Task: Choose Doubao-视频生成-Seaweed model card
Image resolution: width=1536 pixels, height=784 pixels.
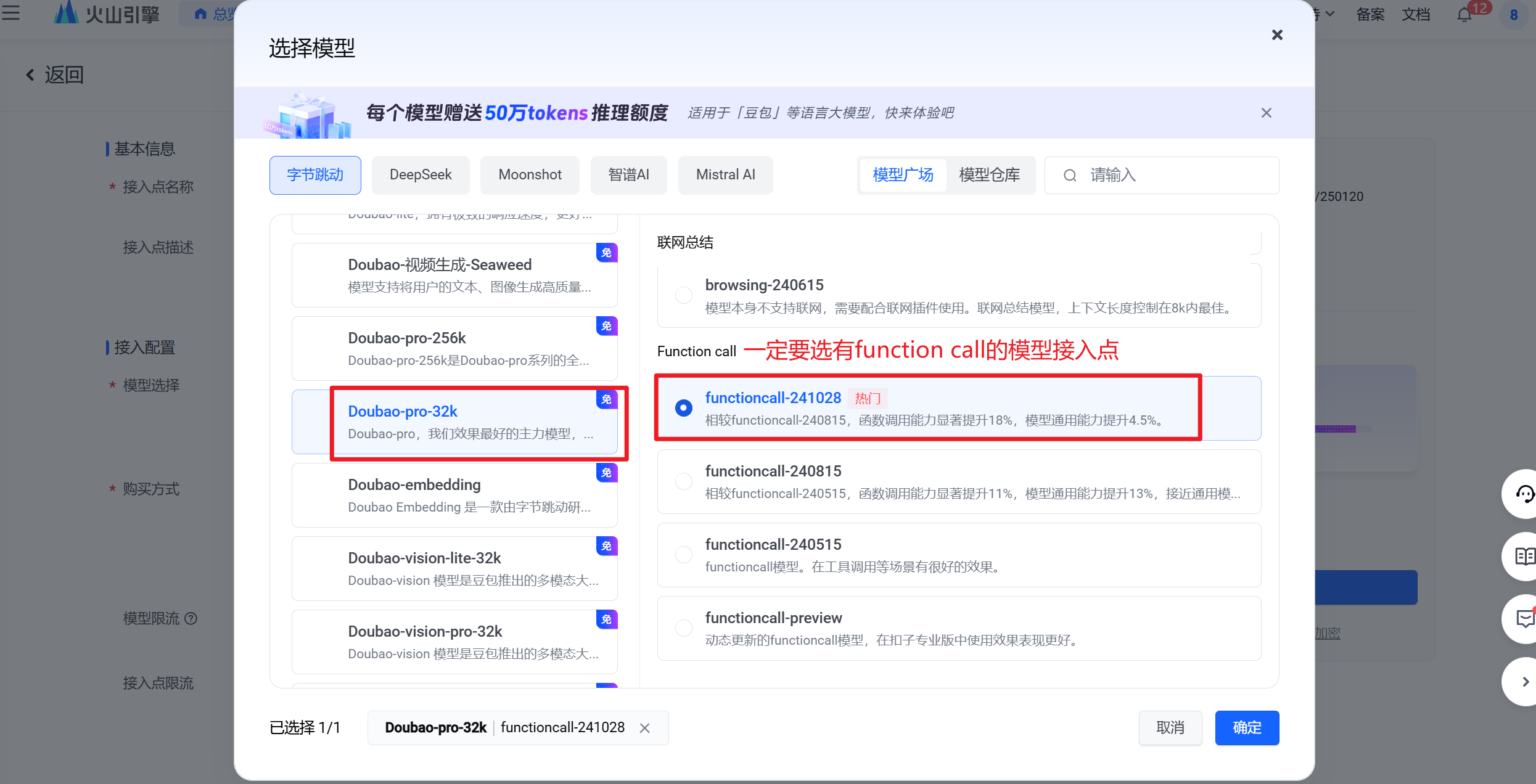Action: [x=454, y=276]
